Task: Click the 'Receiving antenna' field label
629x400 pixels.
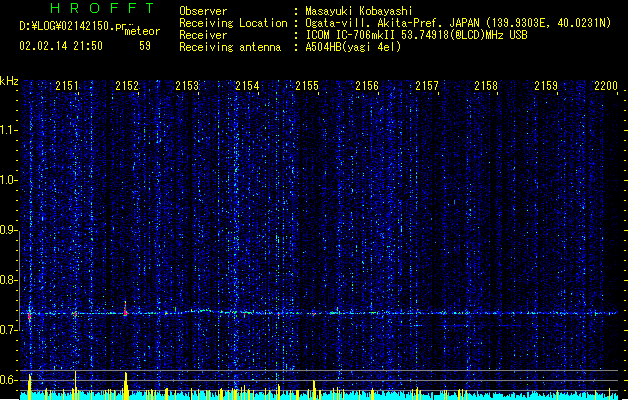Action: [230, 47]
